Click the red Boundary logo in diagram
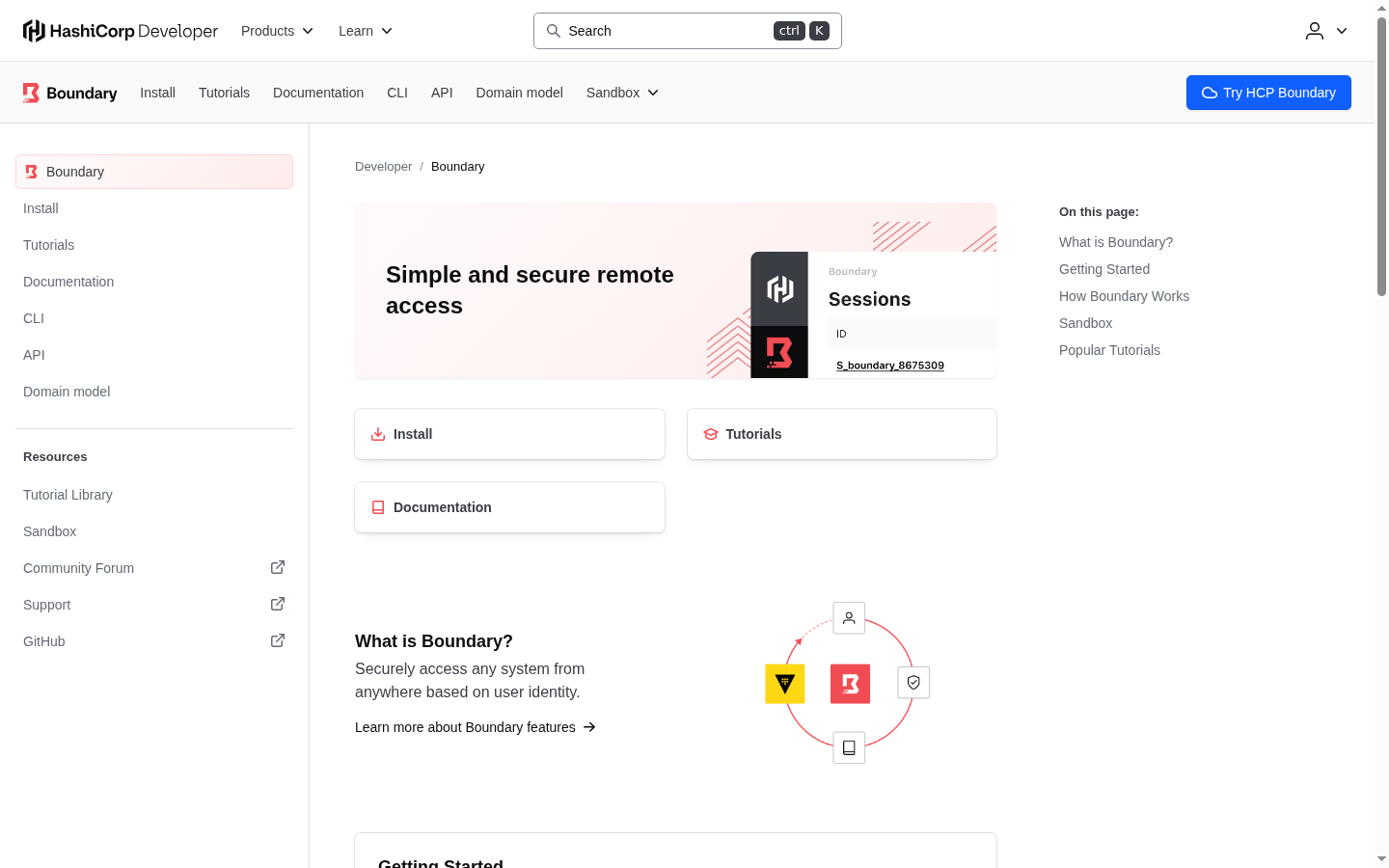The image size is (1389, 868). 851,684
